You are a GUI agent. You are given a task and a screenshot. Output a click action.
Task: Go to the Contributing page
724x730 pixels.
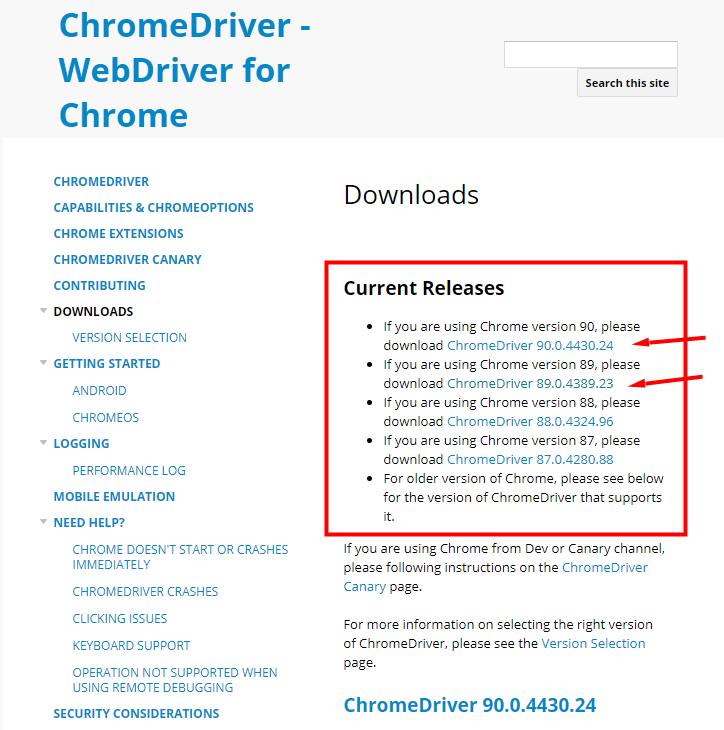coord(100,286)
